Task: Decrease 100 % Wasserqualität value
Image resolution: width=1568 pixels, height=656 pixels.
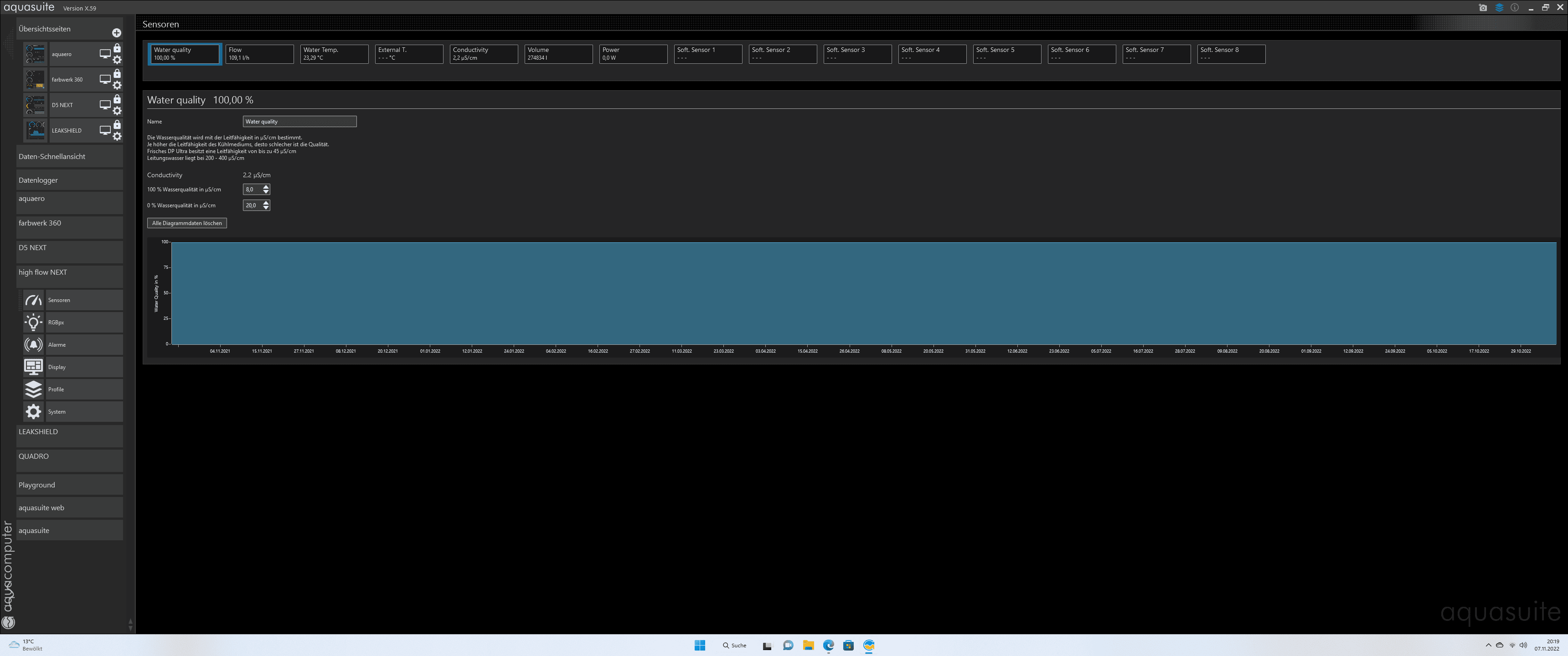Action: click(x=266, y=192)
